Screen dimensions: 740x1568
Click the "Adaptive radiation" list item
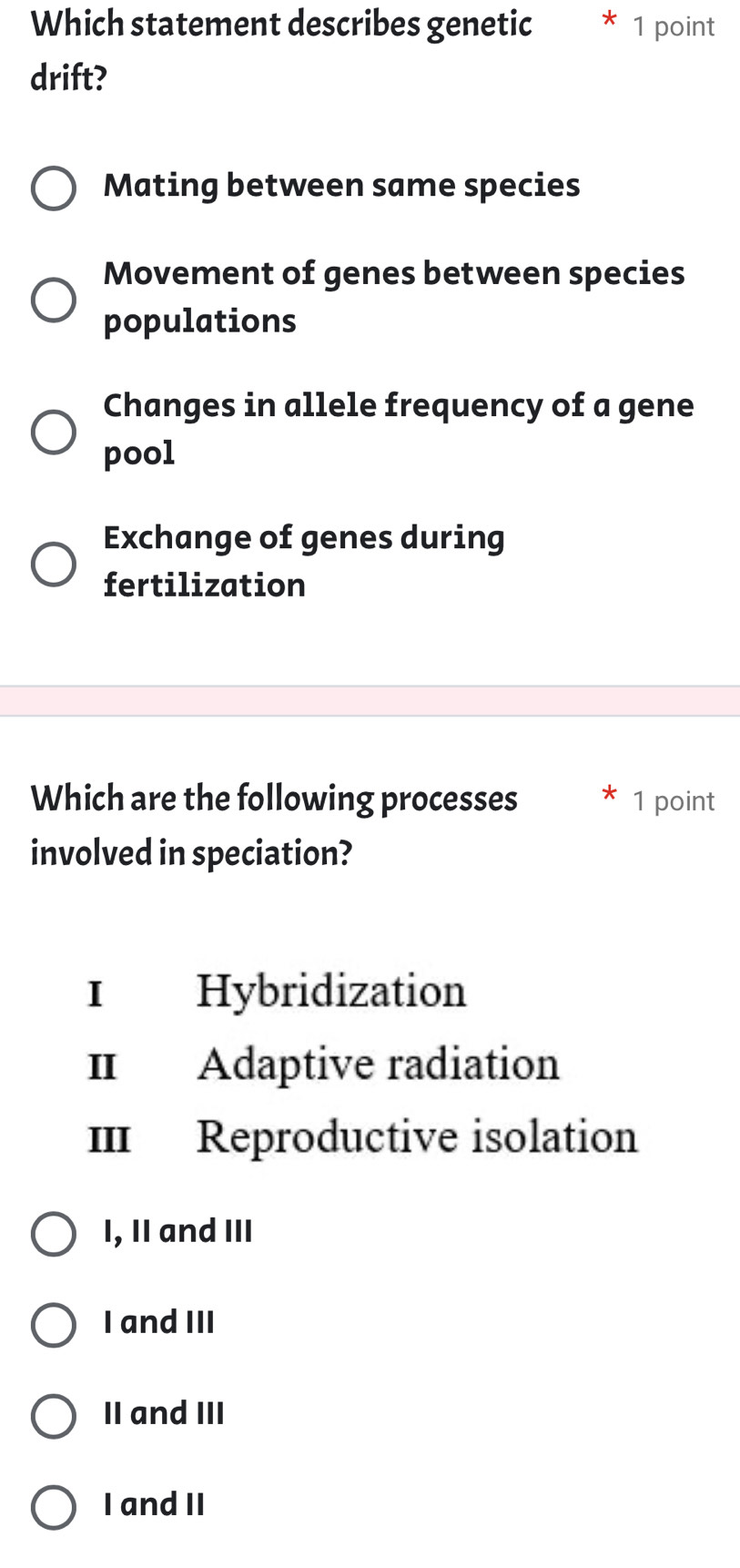pos(379,1064)
